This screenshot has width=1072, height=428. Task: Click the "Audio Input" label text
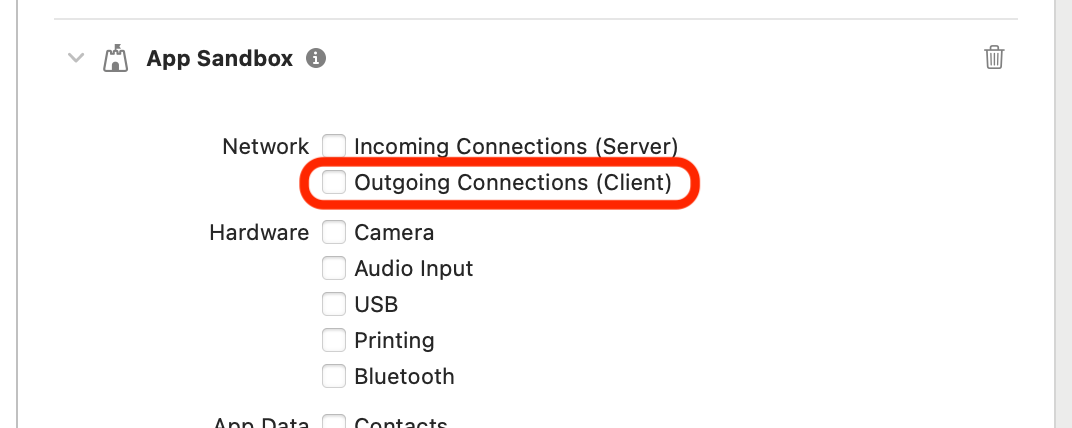[x=414, y=269]
